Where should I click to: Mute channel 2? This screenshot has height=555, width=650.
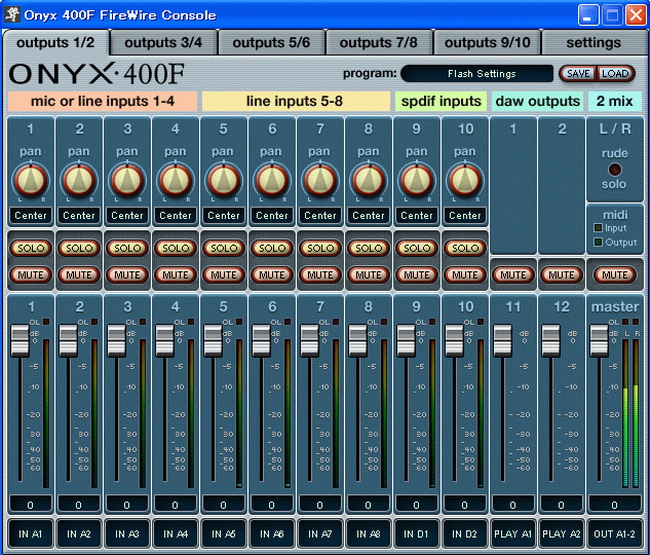(x=79, y=275)
